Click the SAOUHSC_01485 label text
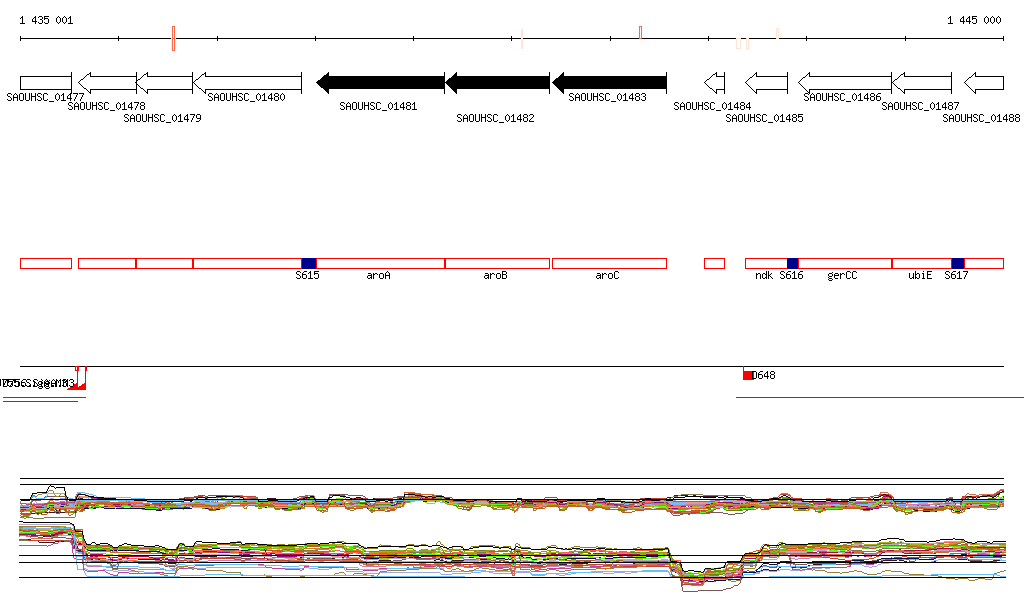 click(765, 118)
